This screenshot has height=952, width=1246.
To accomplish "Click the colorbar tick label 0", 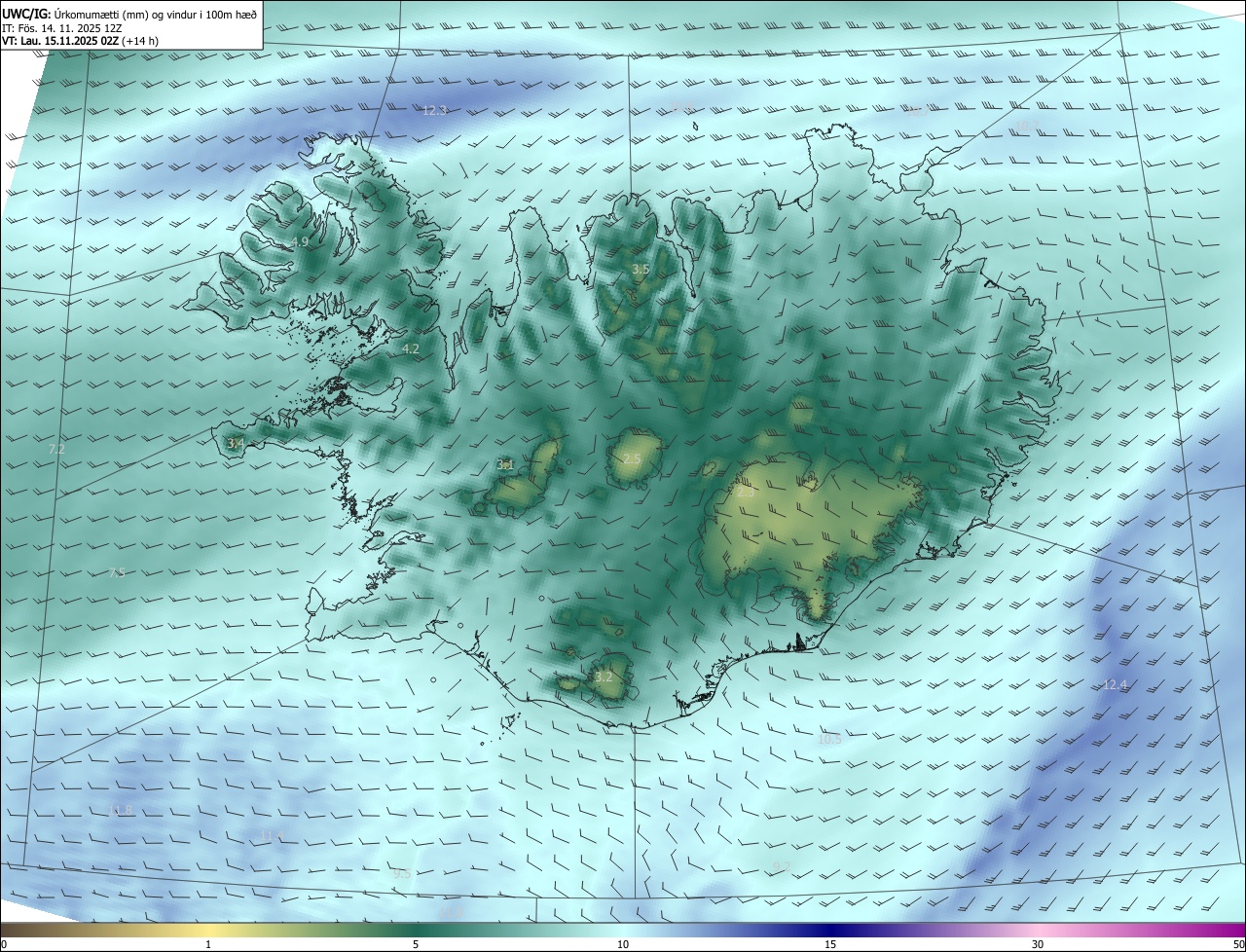I will 4,945.
